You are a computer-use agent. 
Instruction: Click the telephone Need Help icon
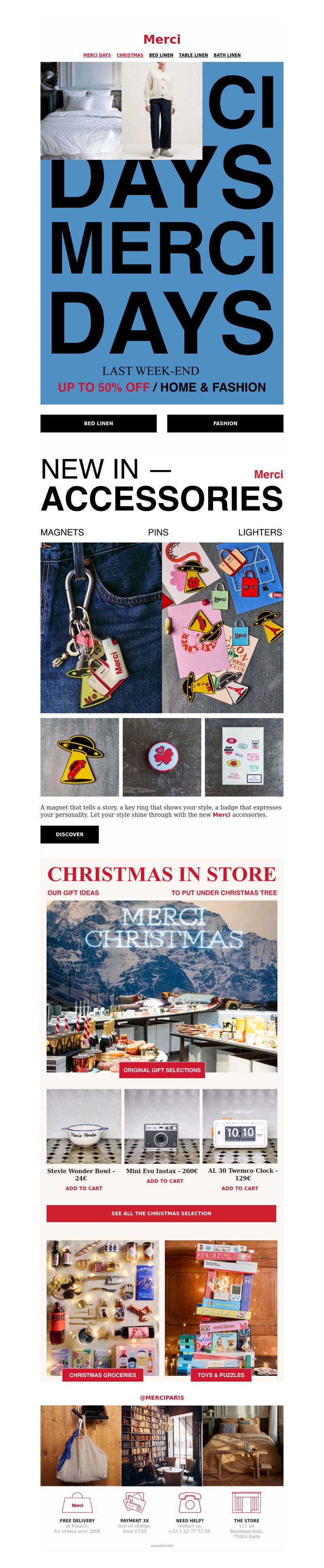coord(190,1502)
